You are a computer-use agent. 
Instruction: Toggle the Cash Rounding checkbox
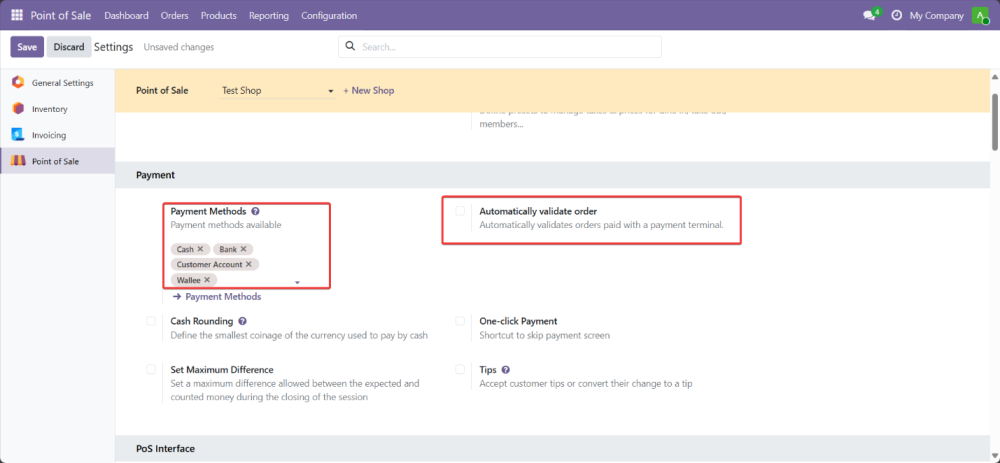[151, 321]
